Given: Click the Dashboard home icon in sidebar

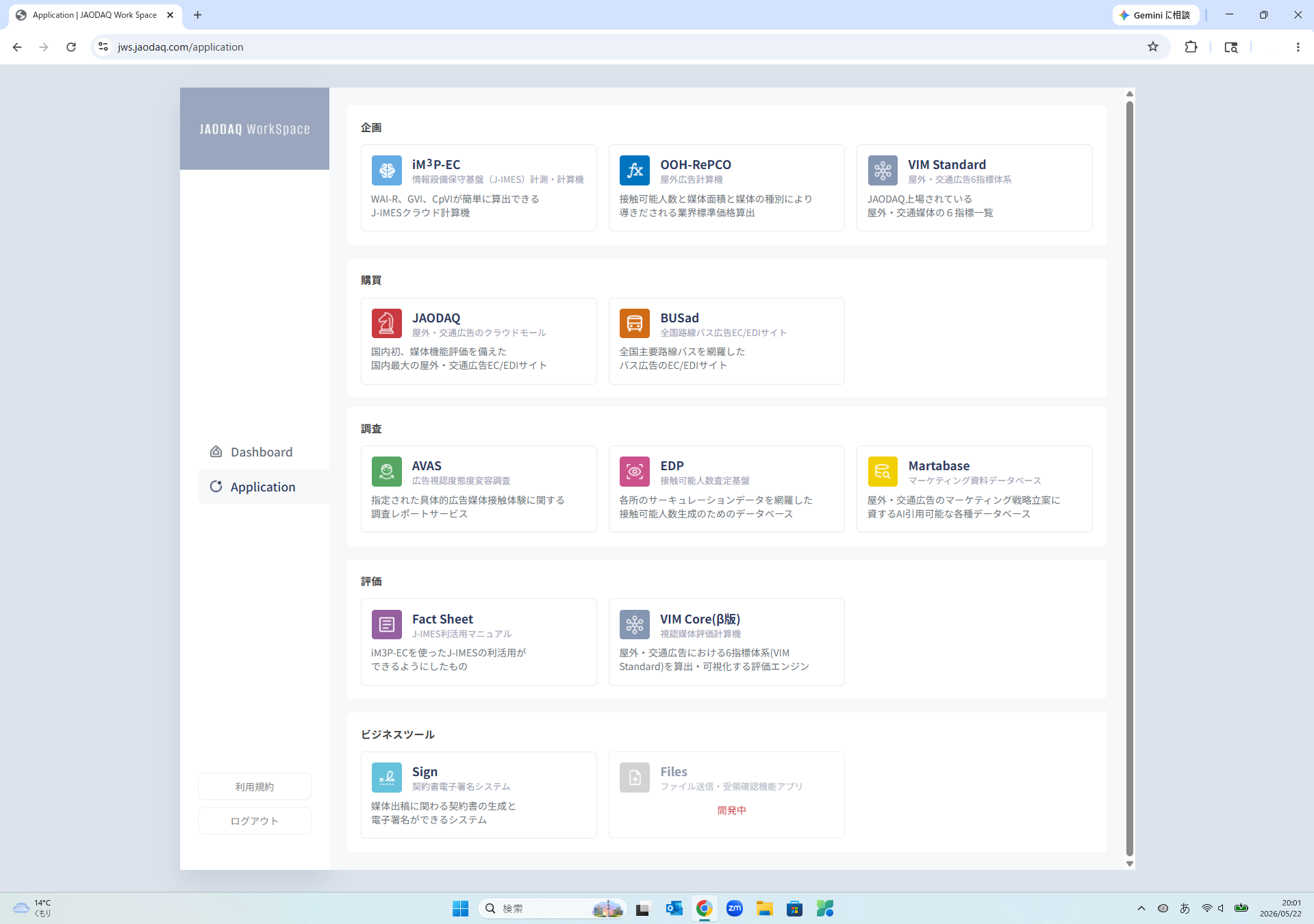Looking at the screenshot, I should point(216,452).
